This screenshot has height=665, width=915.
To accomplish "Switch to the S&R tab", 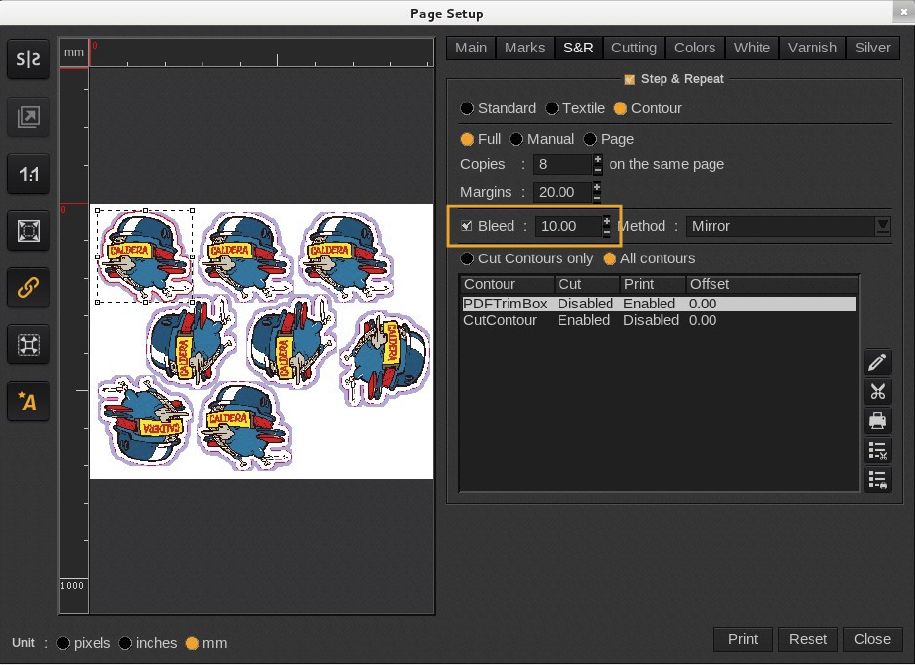I will pyautogui.click(x=578, y=48).
